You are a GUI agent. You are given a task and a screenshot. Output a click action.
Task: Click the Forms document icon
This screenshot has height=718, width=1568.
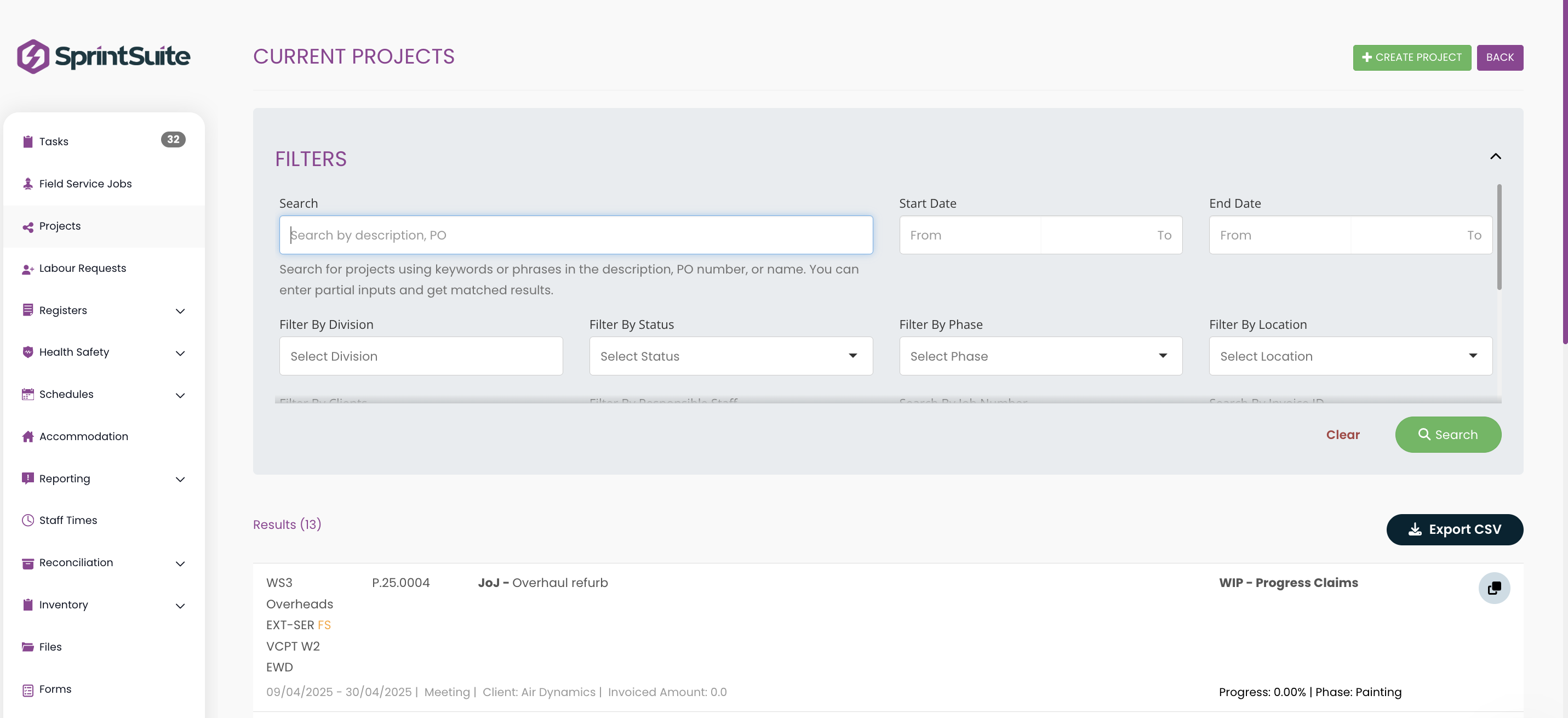coord(27,689)
